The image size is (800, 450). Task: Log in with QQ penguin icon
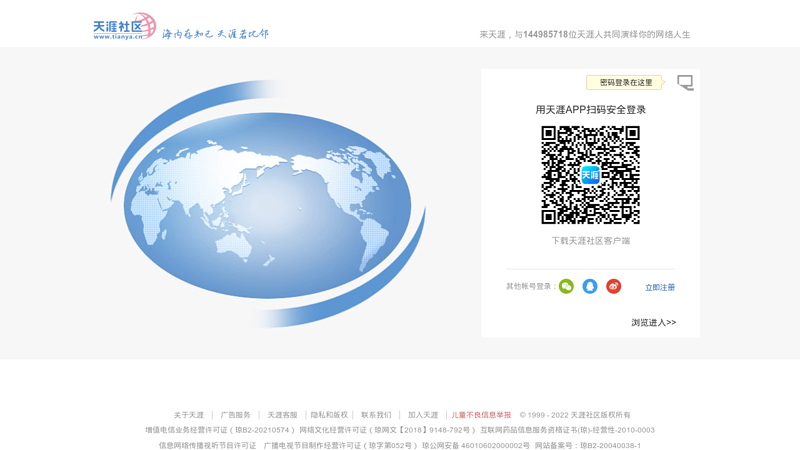(590, 286)
